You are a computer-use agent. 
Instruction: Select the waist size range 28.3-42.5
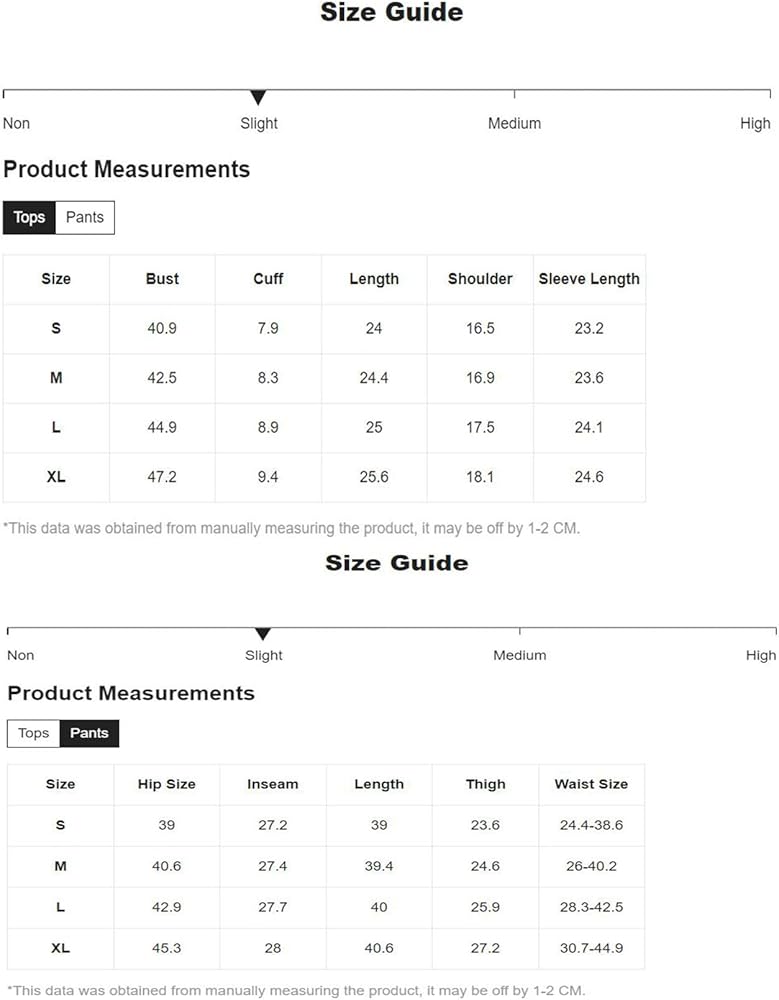click(x=591, y=907)
